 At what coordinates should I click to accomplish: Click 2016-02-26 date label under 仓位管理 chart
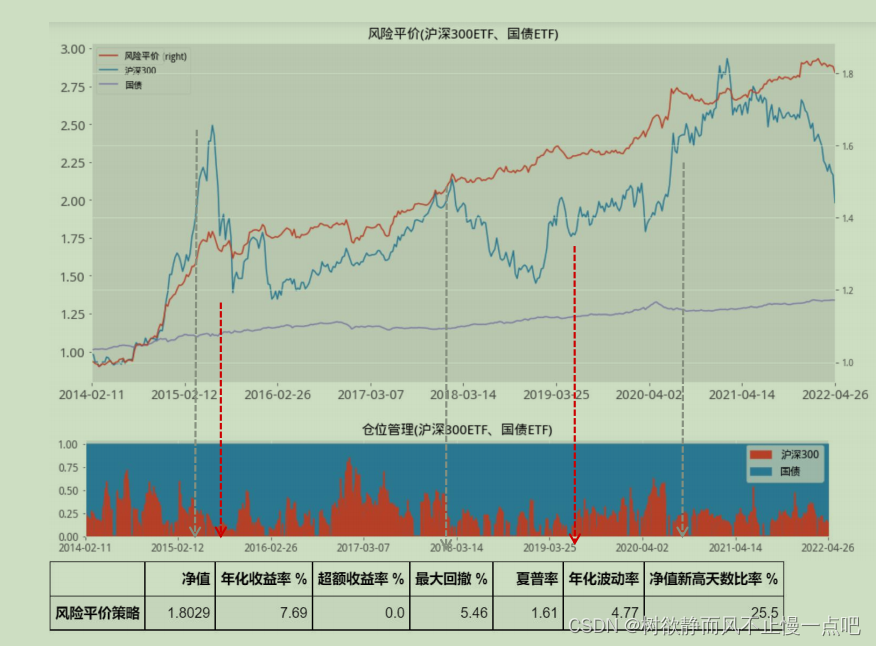(x=270, y=548)
